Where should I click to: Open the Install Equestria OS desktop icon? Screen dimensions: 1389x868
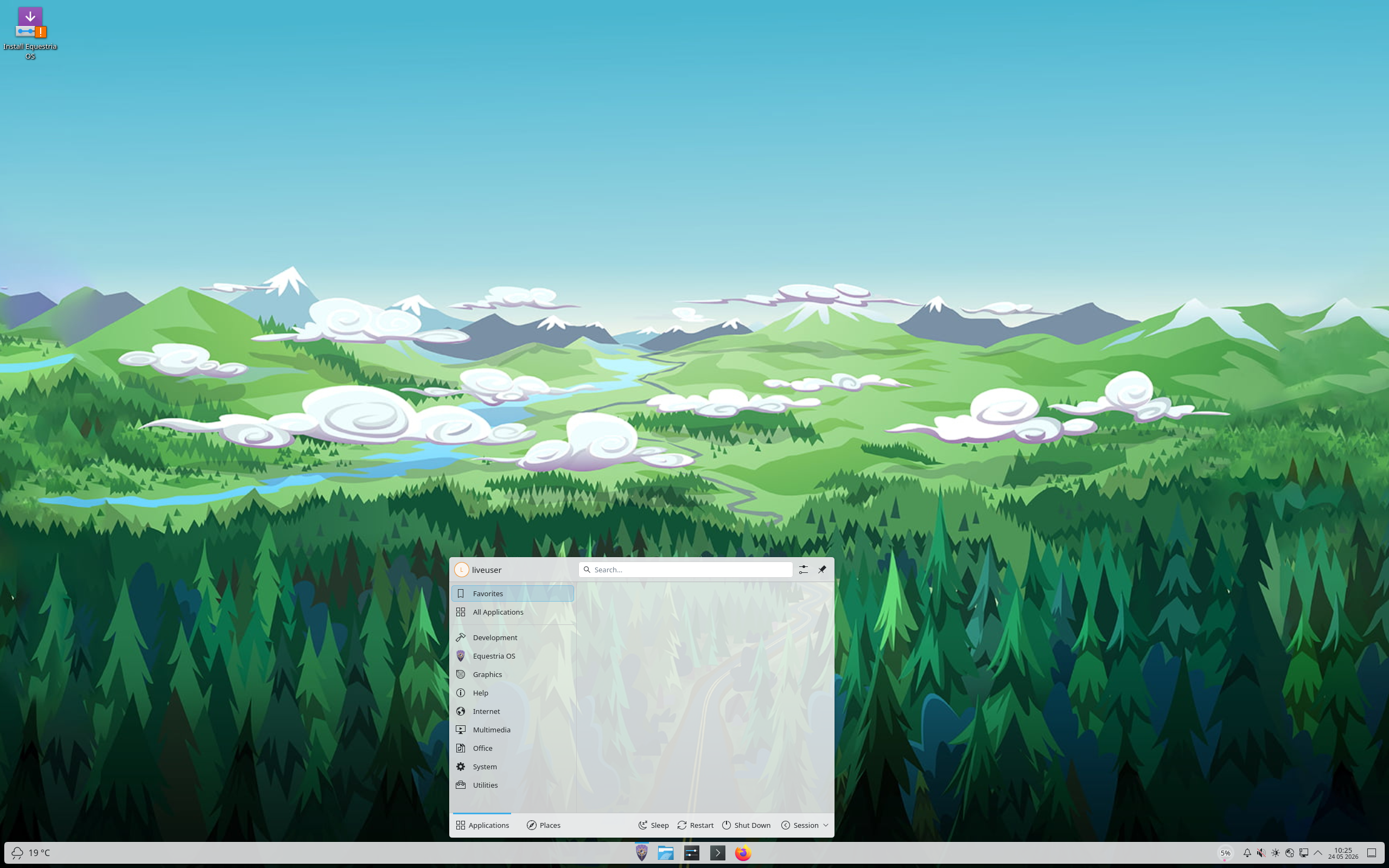tap(30, 33)
